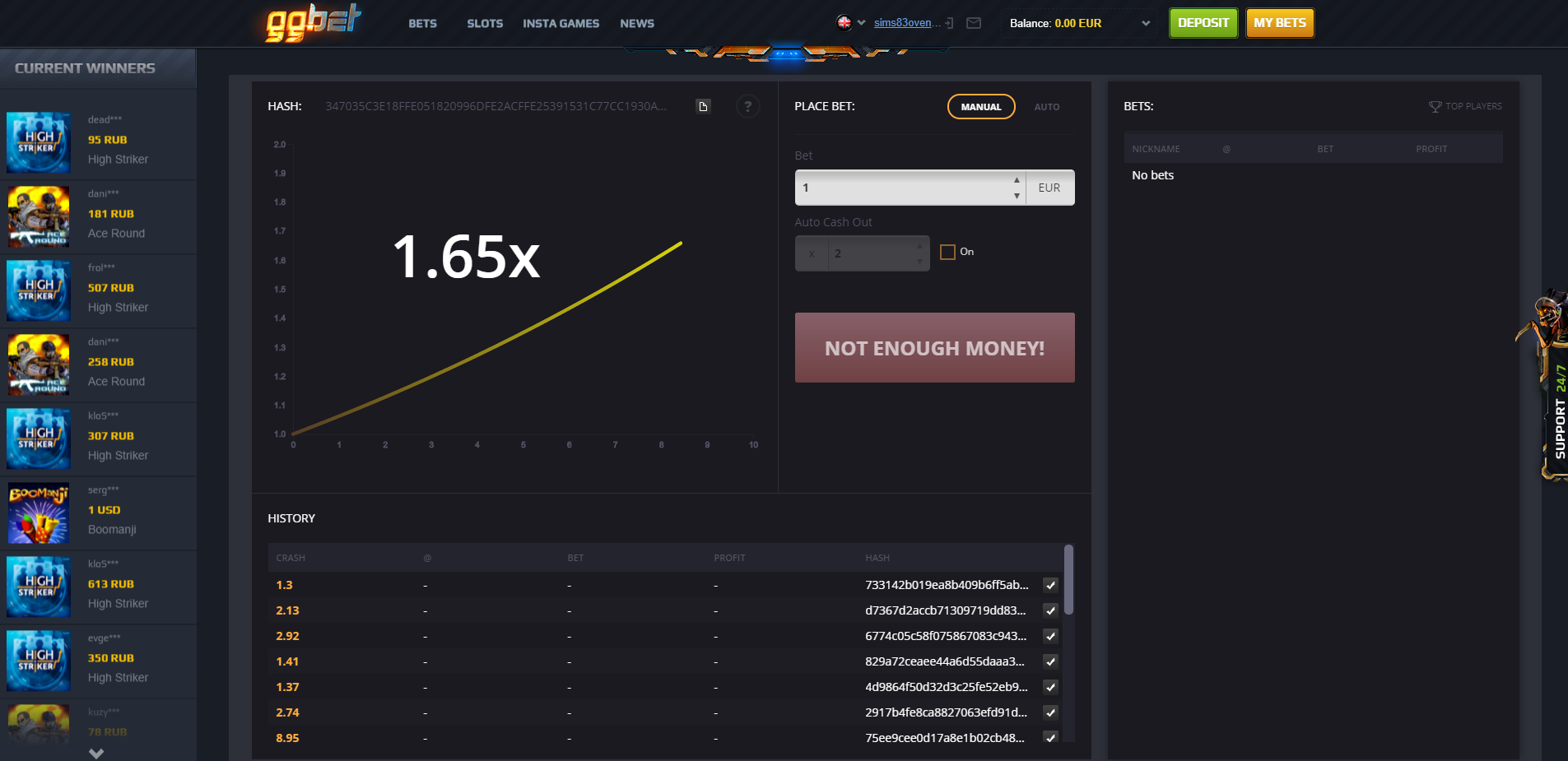Viewport: 1568px width, 761px height.
Task: Open the mail envelope messages icon
Action: [x=974, y=23]
